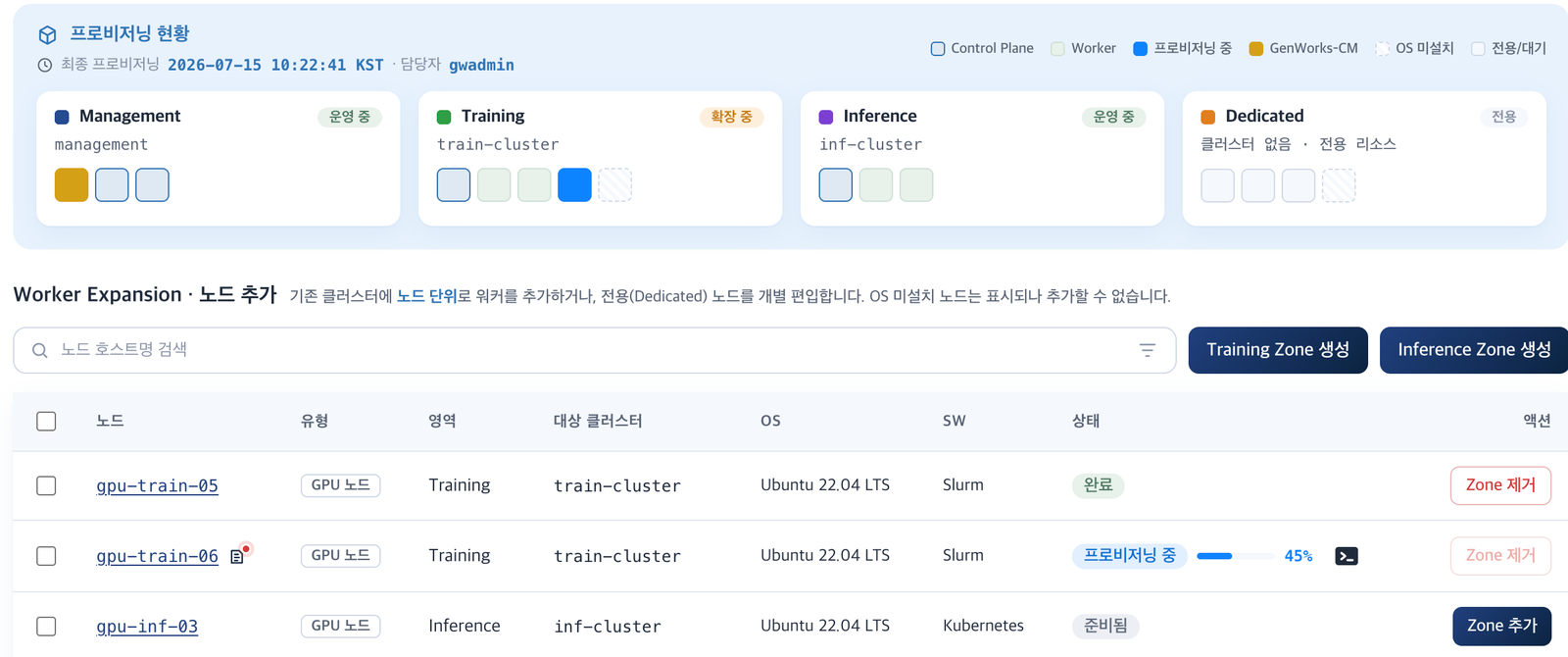Click the 완료 status badge

1099,485
